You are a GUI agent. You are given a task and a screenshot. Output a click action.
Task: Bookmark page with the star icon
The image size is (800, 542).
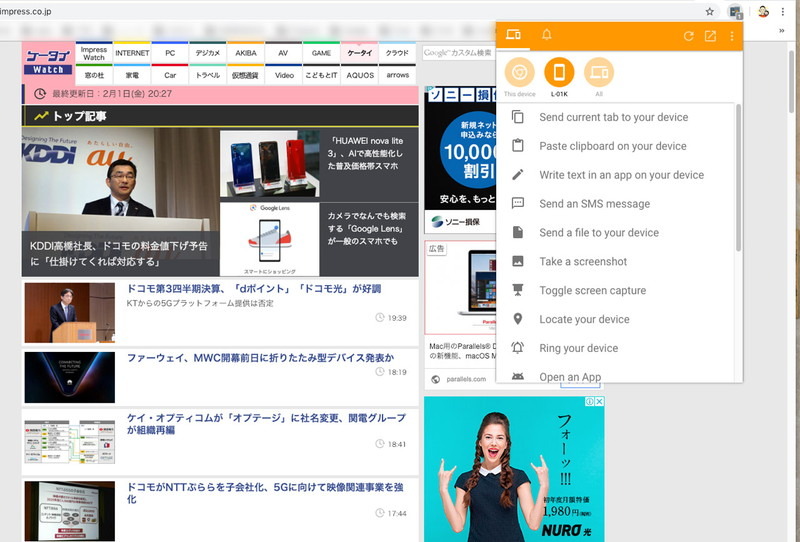coord(709,11)
